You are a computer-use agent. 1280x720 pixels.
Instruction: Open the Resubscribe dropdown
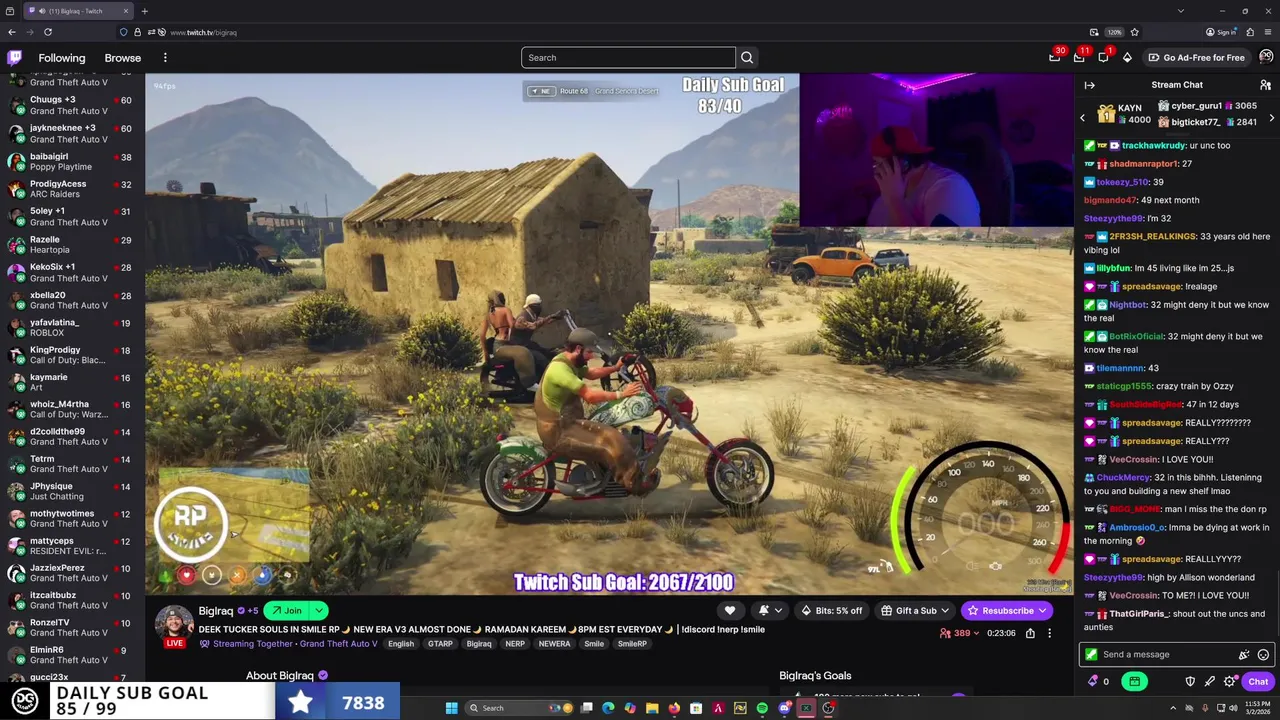pyautogui.click(x=1041, y=611)
